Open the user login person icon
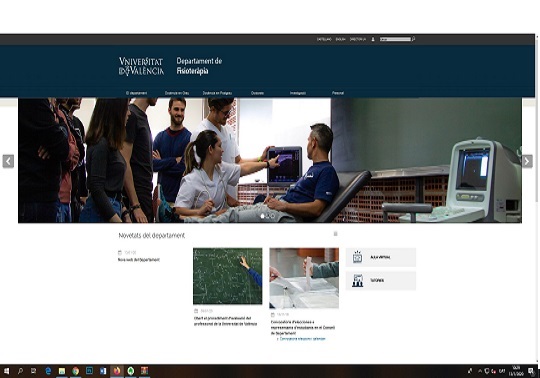This screenshot has width=540, height=378. point(373,39)
